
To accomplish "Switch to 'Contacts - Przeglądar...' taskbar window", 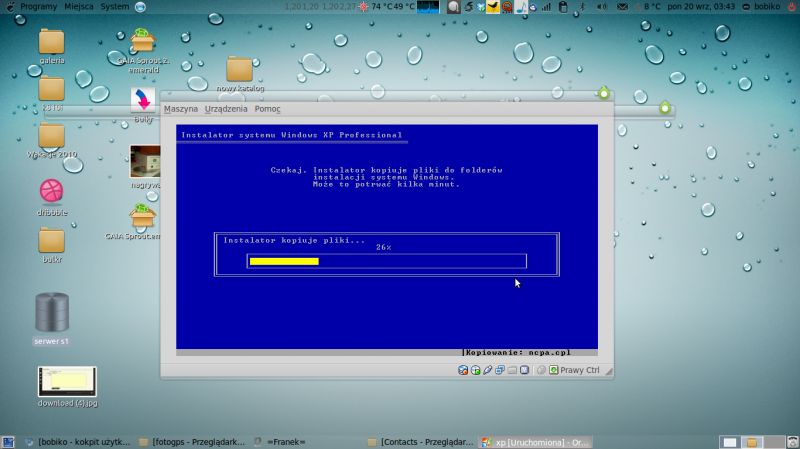I will [x=421, y=442].
